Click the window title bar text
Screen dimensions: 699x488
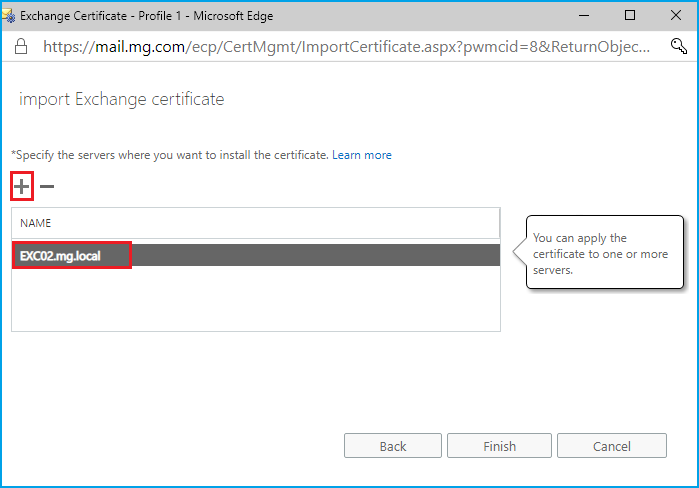[x=146, y=15]
